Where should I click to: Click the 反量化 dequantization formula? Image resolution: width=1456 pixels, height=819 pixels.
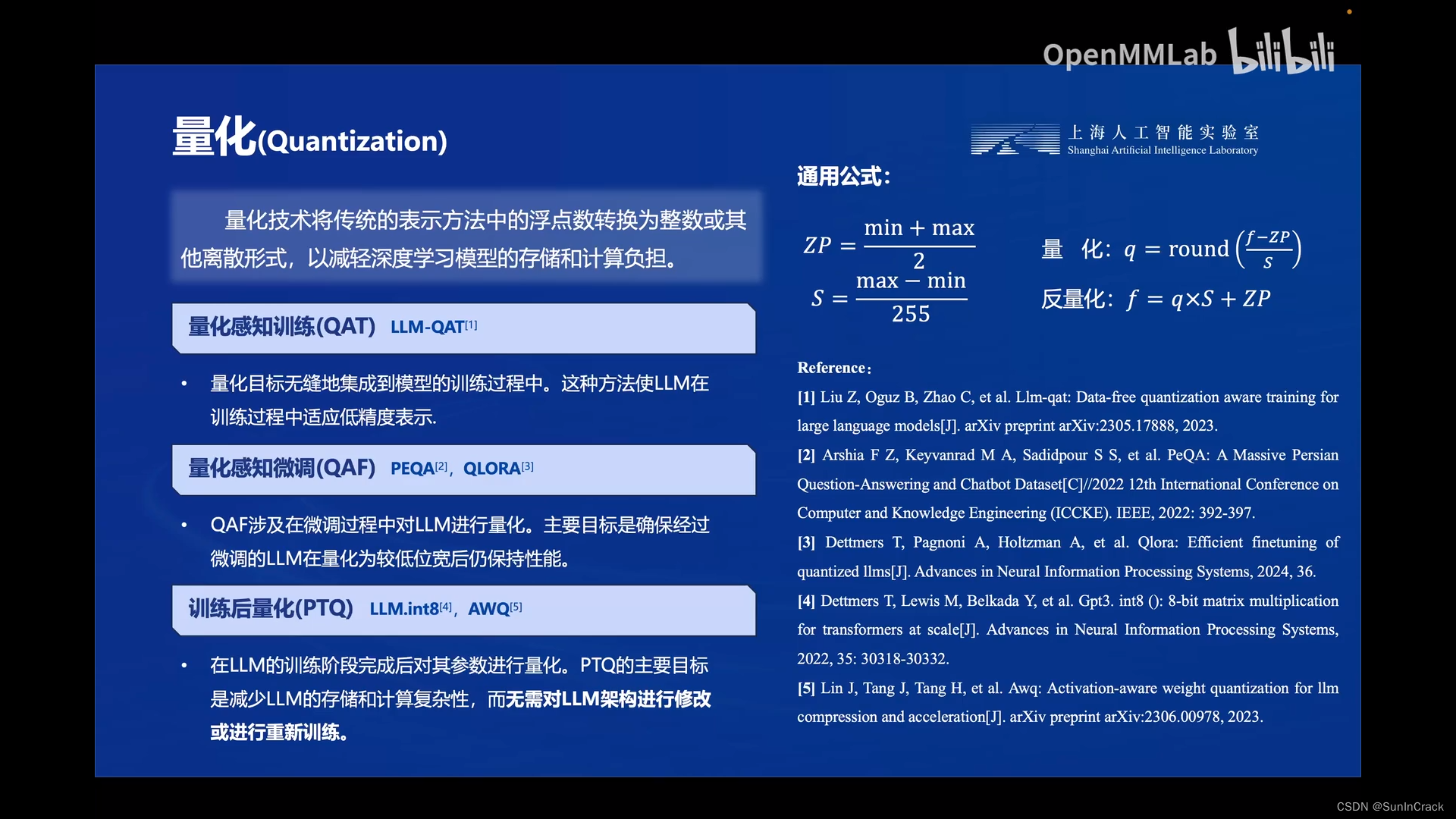(1155, 299)
